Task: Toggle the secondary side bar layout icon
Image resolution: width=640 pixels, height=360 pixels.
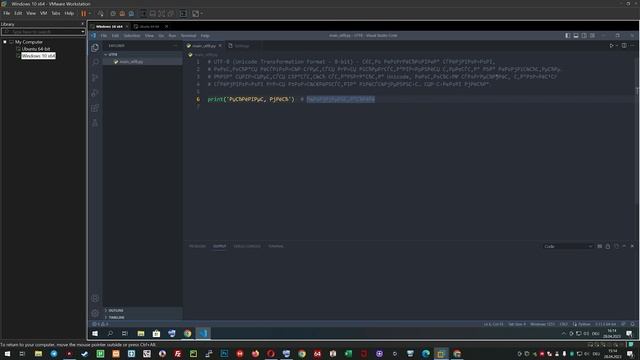Action: pyautogui.click(x=584, y=36)
